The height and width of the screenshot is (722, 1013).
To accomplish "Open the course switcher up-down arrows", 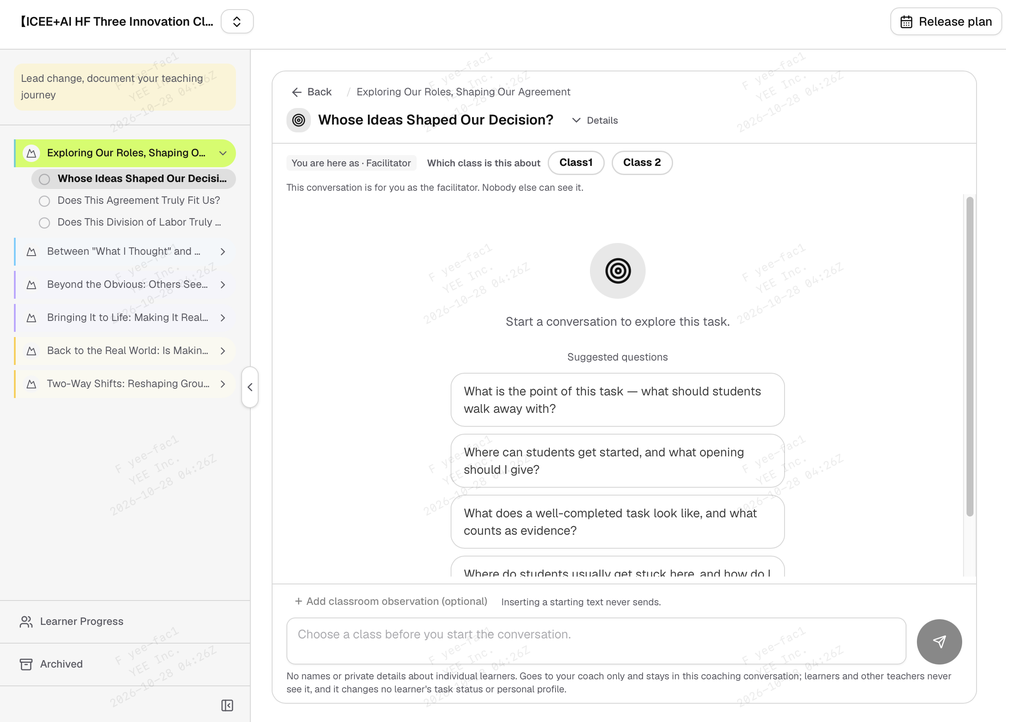I will [237, 21].
